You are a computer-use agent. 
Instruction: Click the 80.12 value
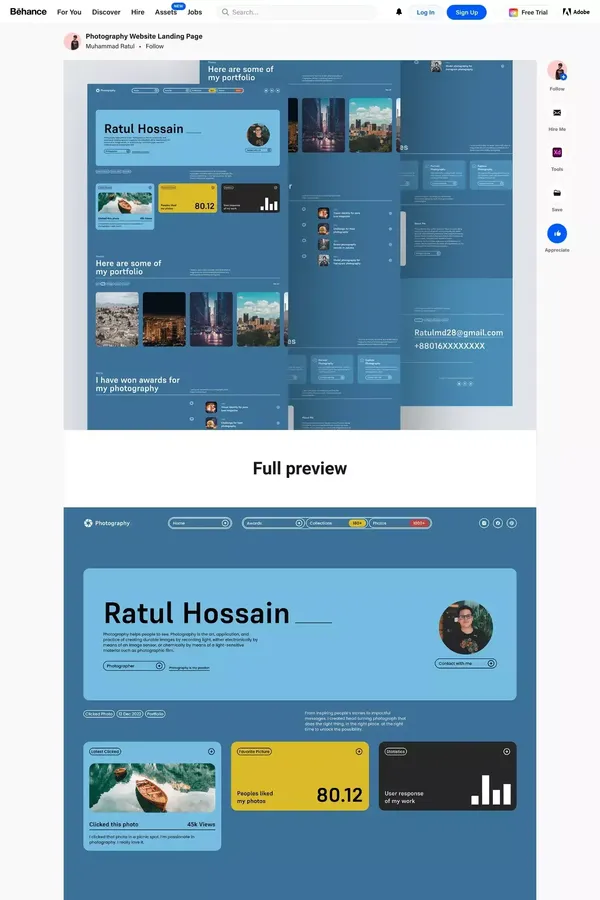click(x=339, y=795)
